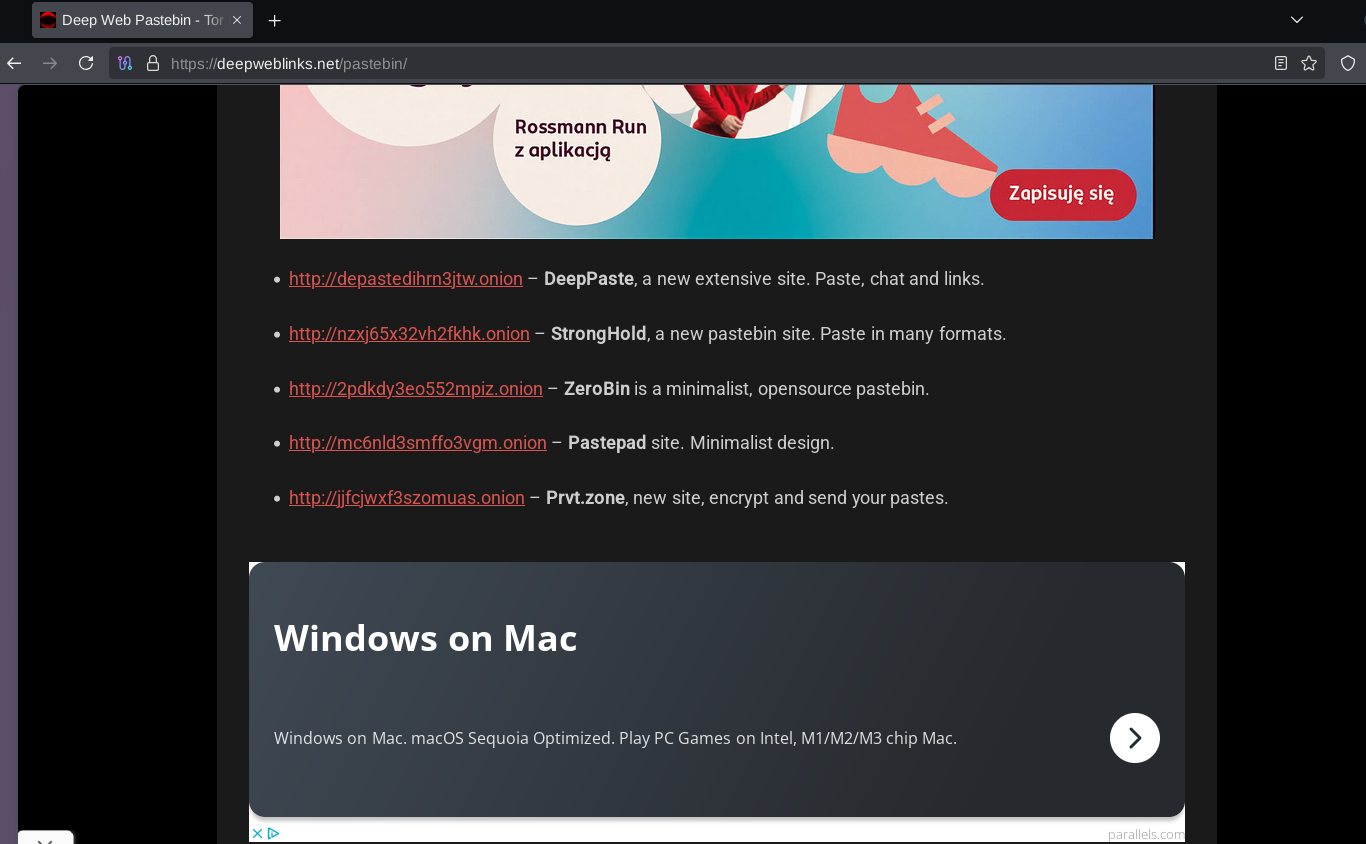Go back to the previous page
Screen dimensions: 1366x844
[x=14, y=63]
